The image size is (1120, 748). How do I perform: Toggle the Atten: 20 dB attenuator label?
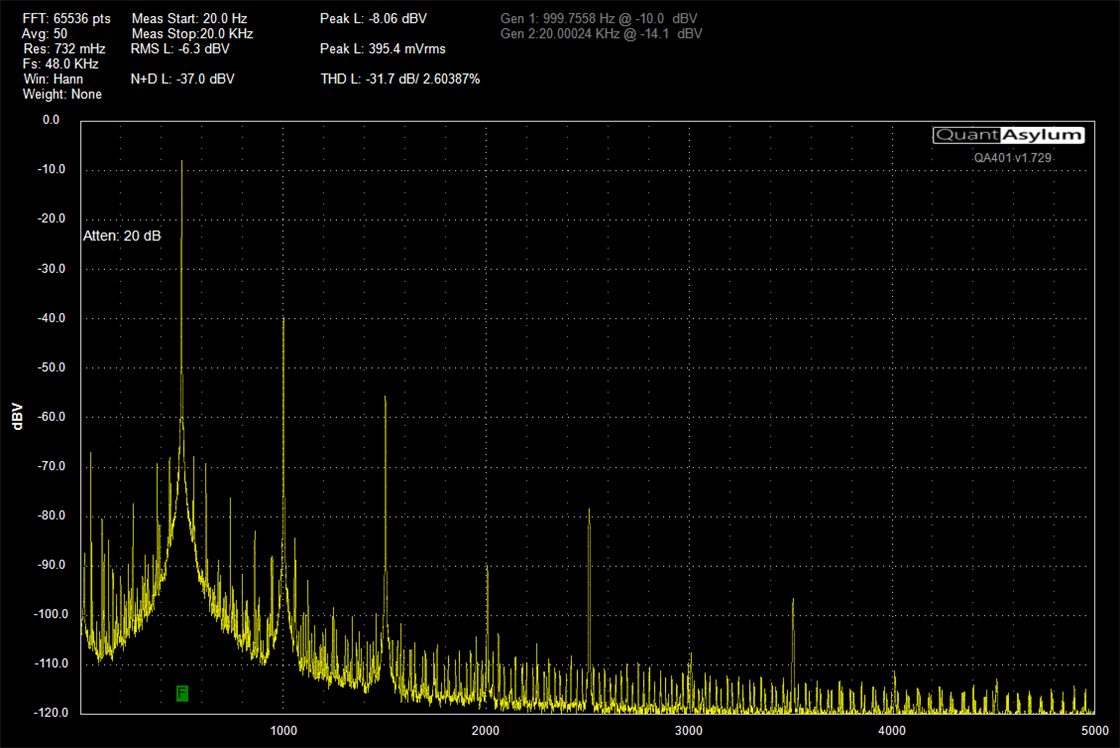[x=122, y=236]
